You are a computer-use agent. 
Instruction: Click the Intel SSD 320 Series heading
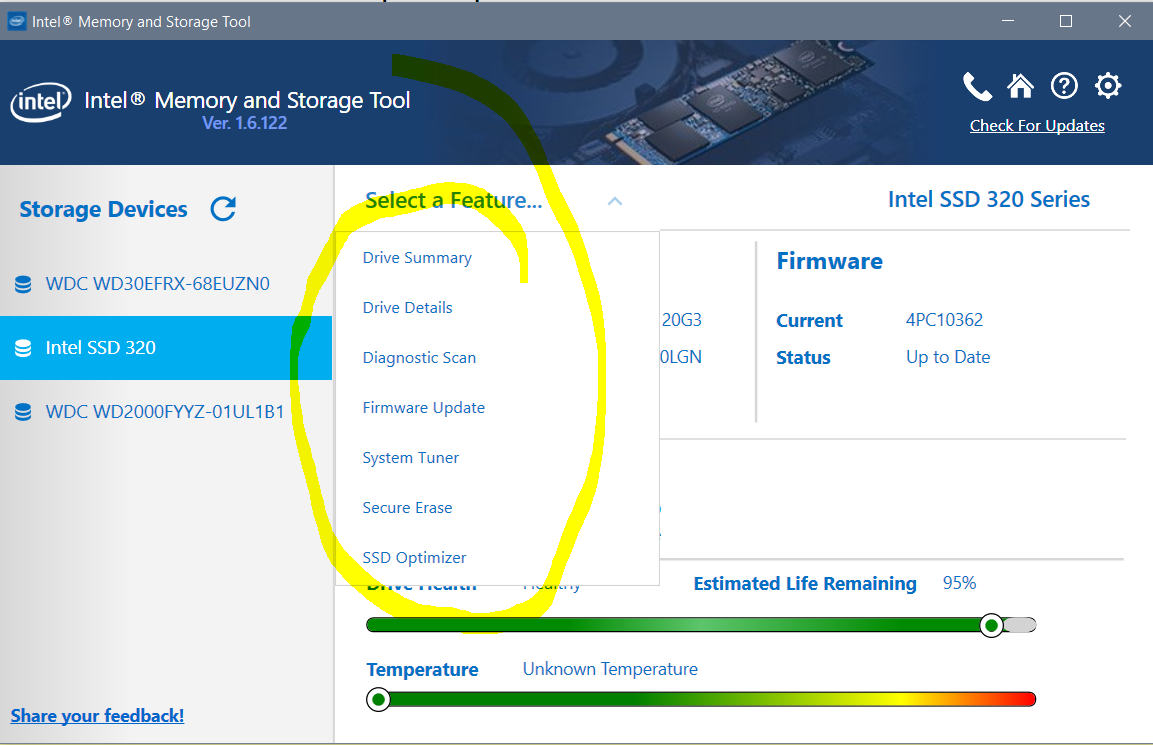coord(989,199)
